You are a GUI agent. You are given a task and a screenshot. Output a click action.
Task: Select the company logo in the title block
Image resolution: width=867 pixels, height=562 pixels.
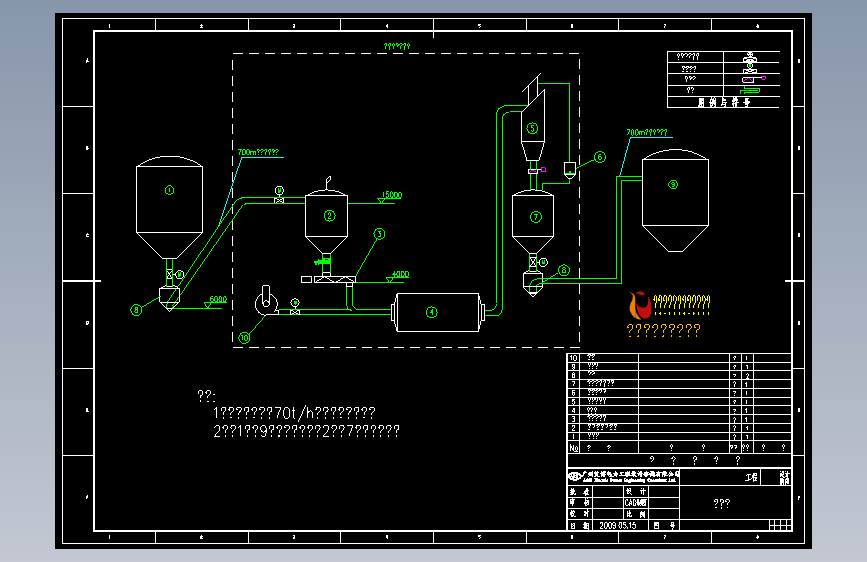coord(575,476)
